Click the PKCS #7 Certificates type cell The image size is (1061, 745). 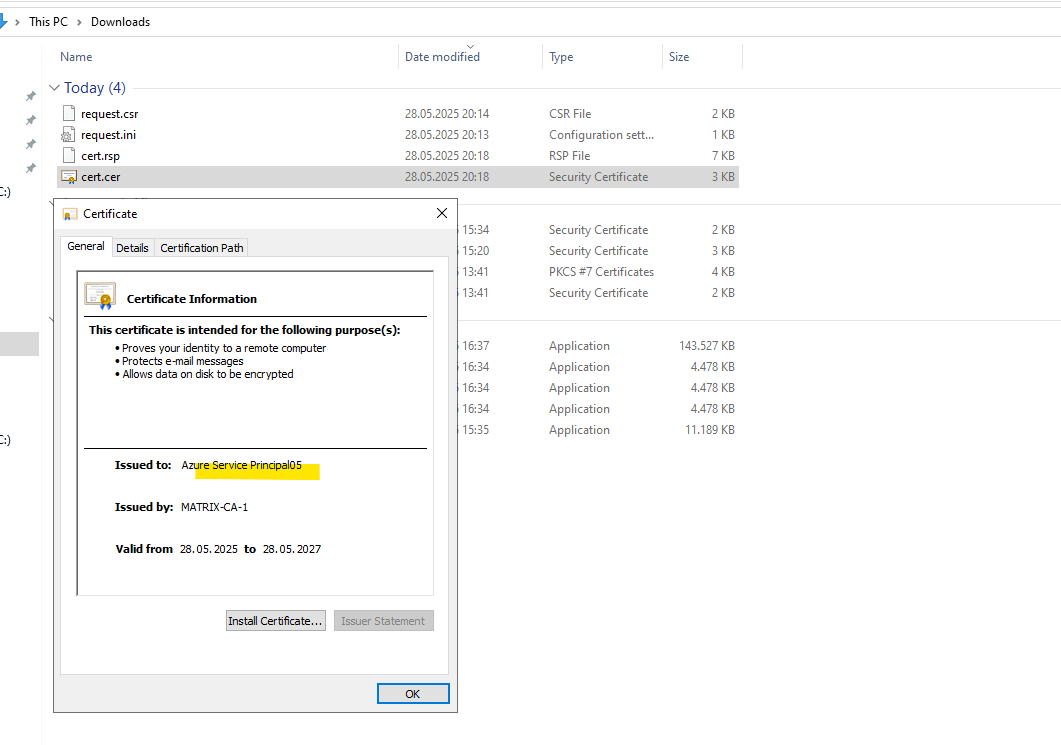(x=601, y=271)
